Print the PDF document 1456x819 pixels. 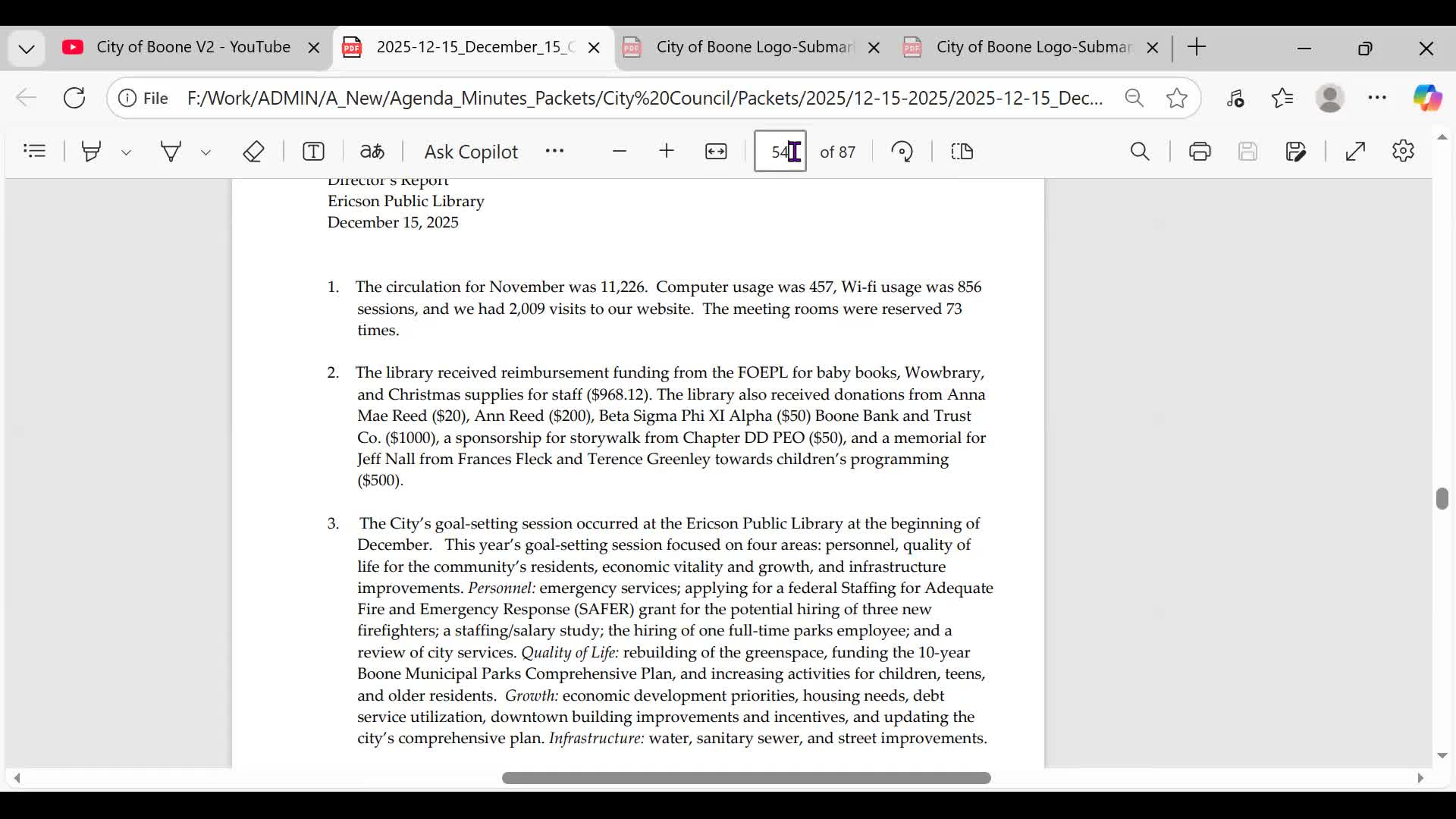[x=1200, y=151]
